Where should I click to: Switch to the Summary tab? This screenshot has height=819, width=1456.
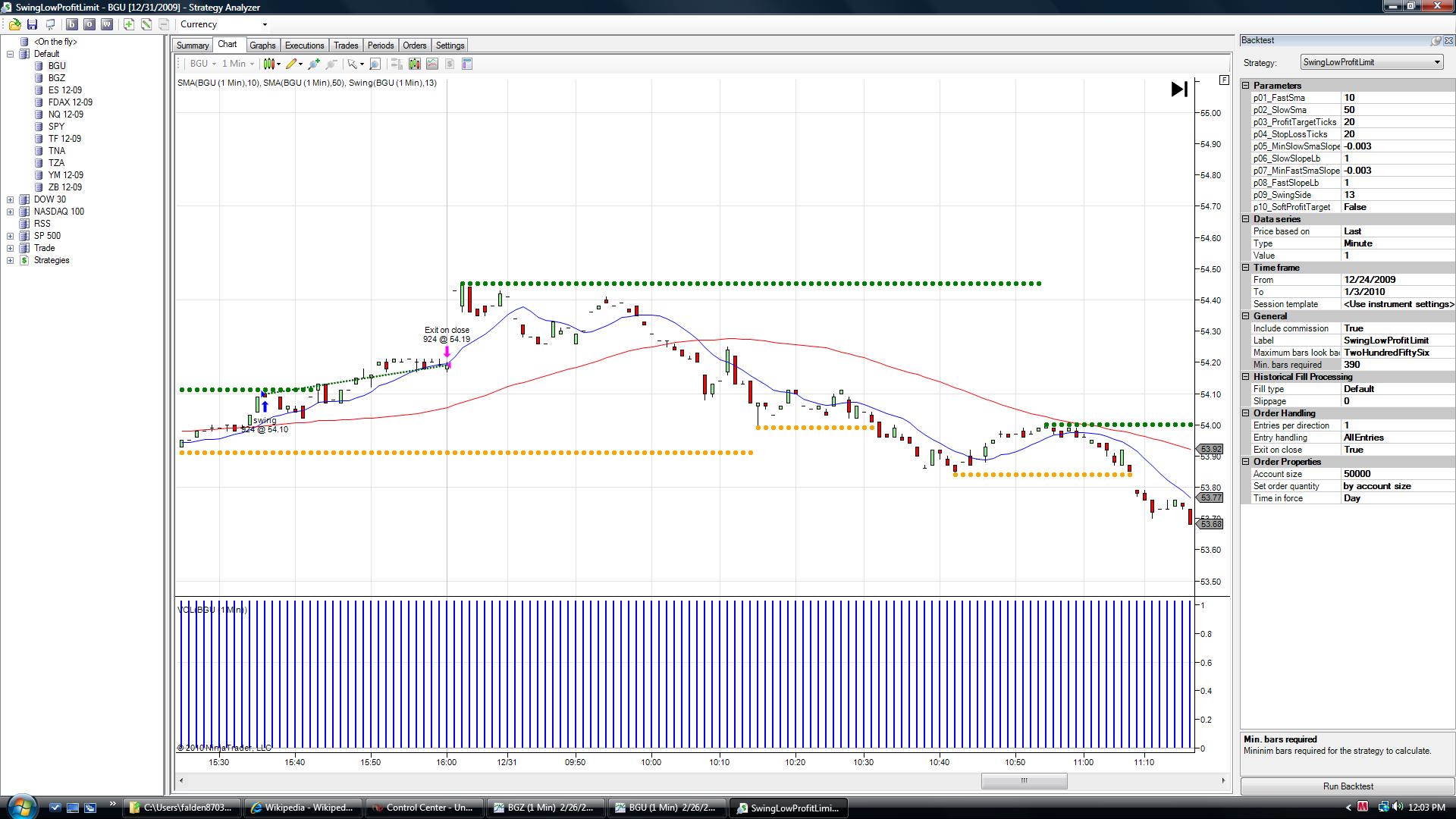point(193,45)
